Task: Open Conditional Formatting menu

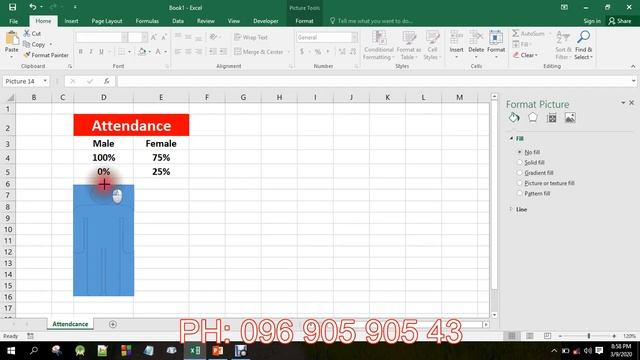Action: pyautogui.click(x=378, y=45)
